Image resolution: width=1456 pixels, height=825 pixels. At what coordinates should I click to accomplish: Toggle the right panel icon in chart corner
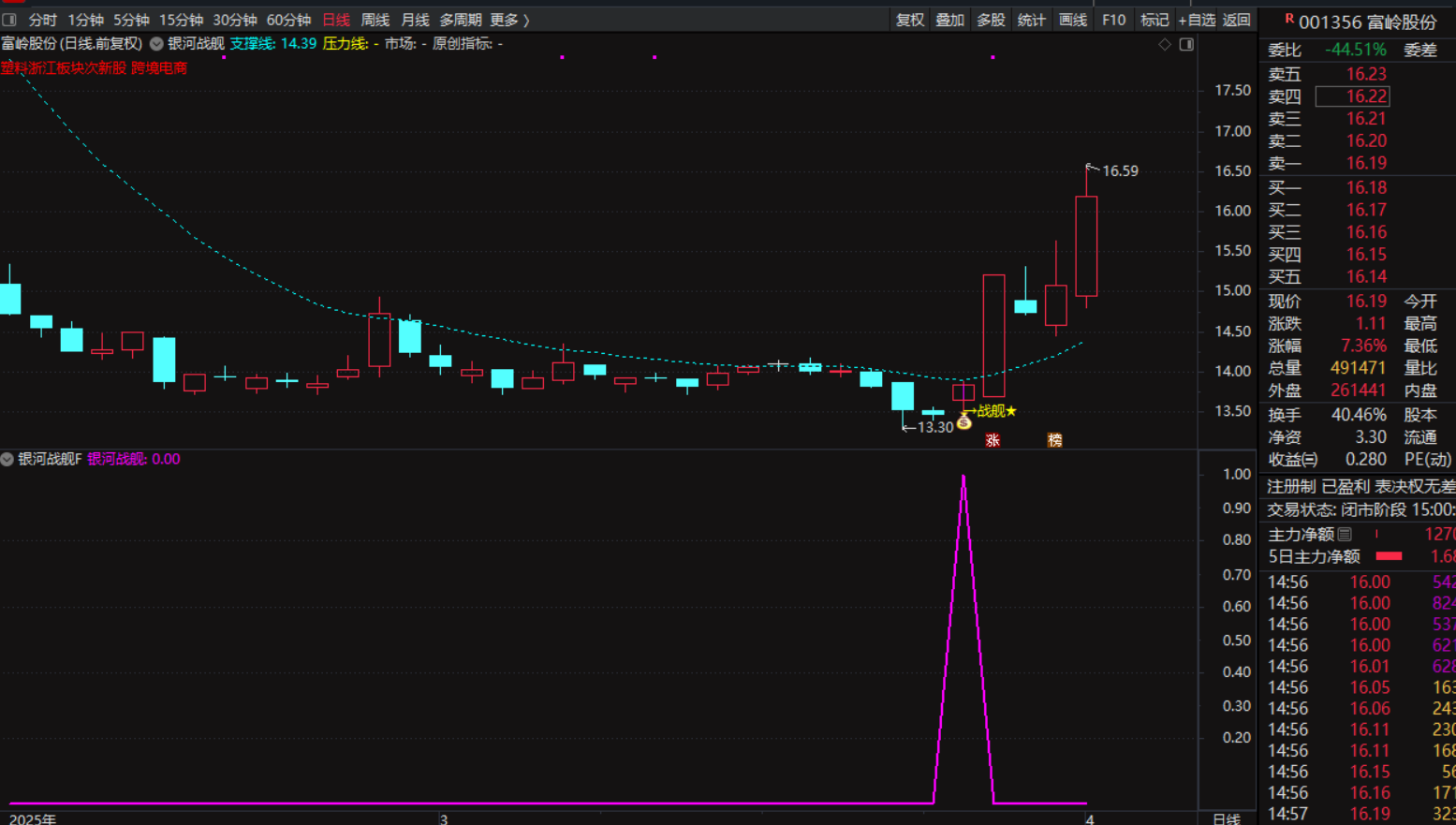point(1186,44)
